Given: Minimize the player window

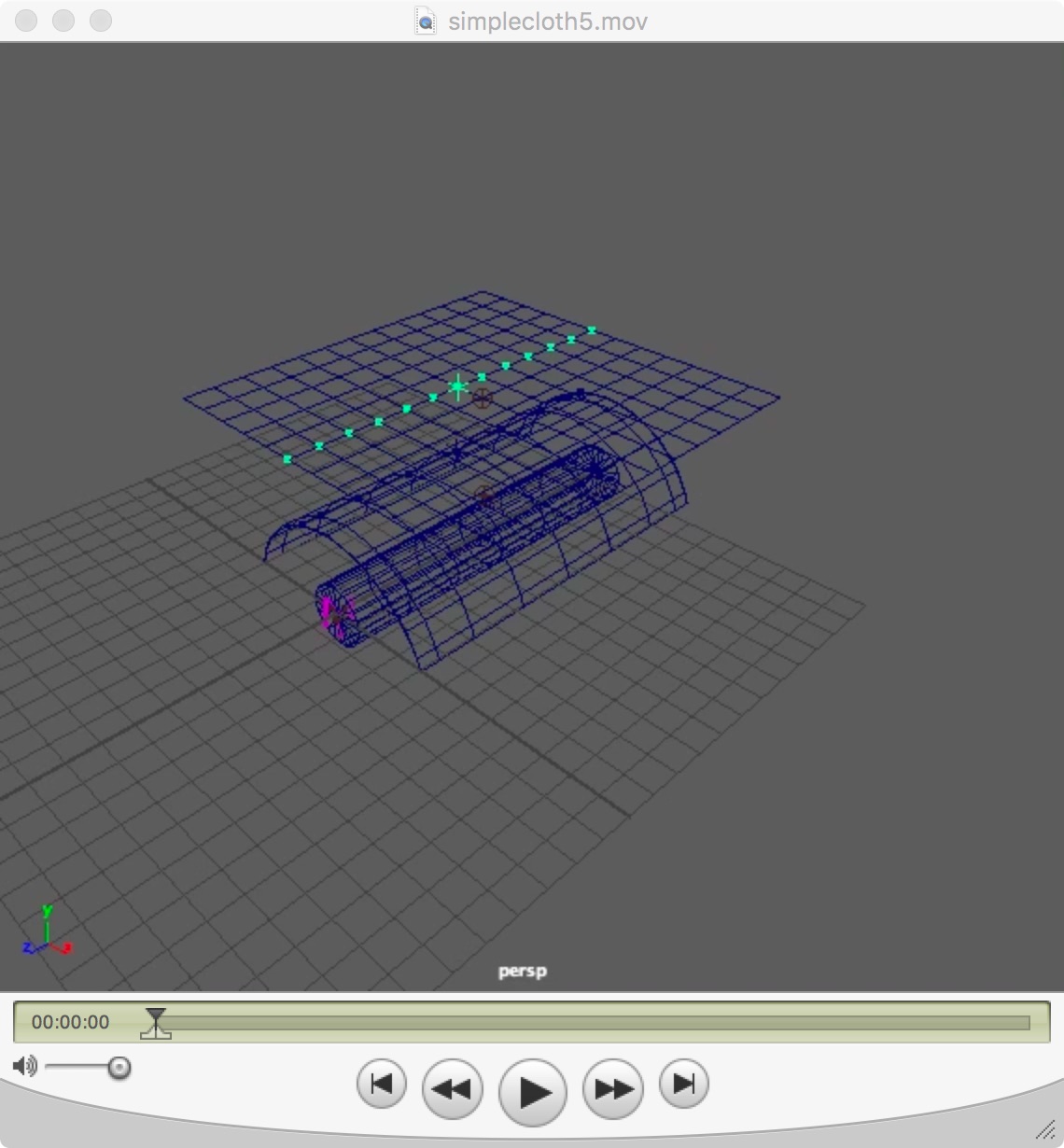Looking at the screenshot, I should point(63,21).
